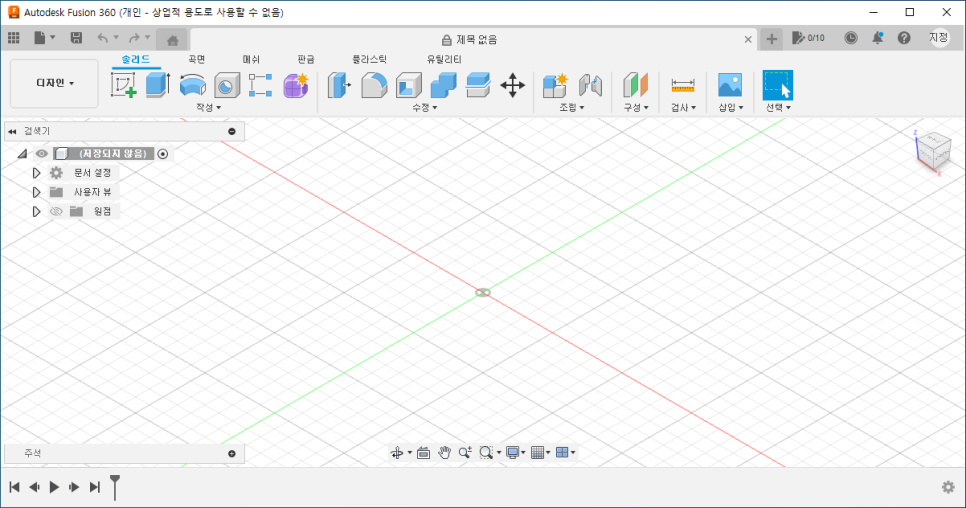Open the 삽입 insert image tool
Viewport: 966px width, 508px height.
click(x=730, y=85)
